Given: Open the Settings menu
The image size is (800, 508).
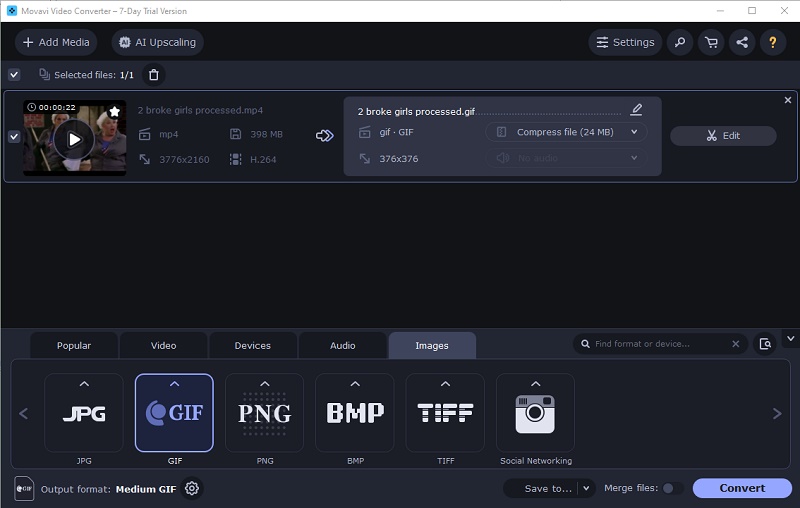Looking at the screenshot, I should (x=625, y=42).
